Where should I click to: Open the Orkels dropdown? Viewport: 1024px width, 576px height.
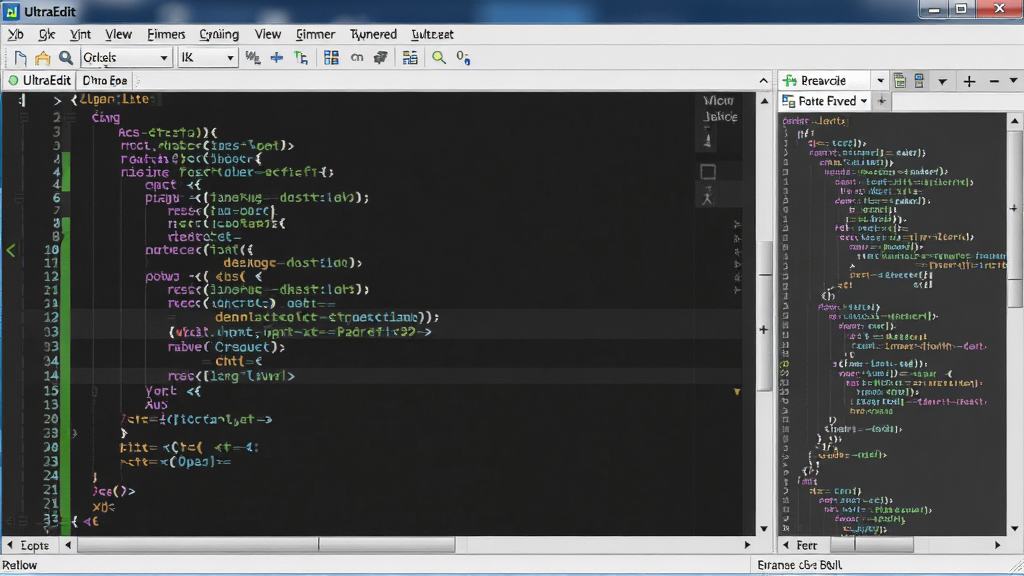pyautogui.click(x=125, y=58)
